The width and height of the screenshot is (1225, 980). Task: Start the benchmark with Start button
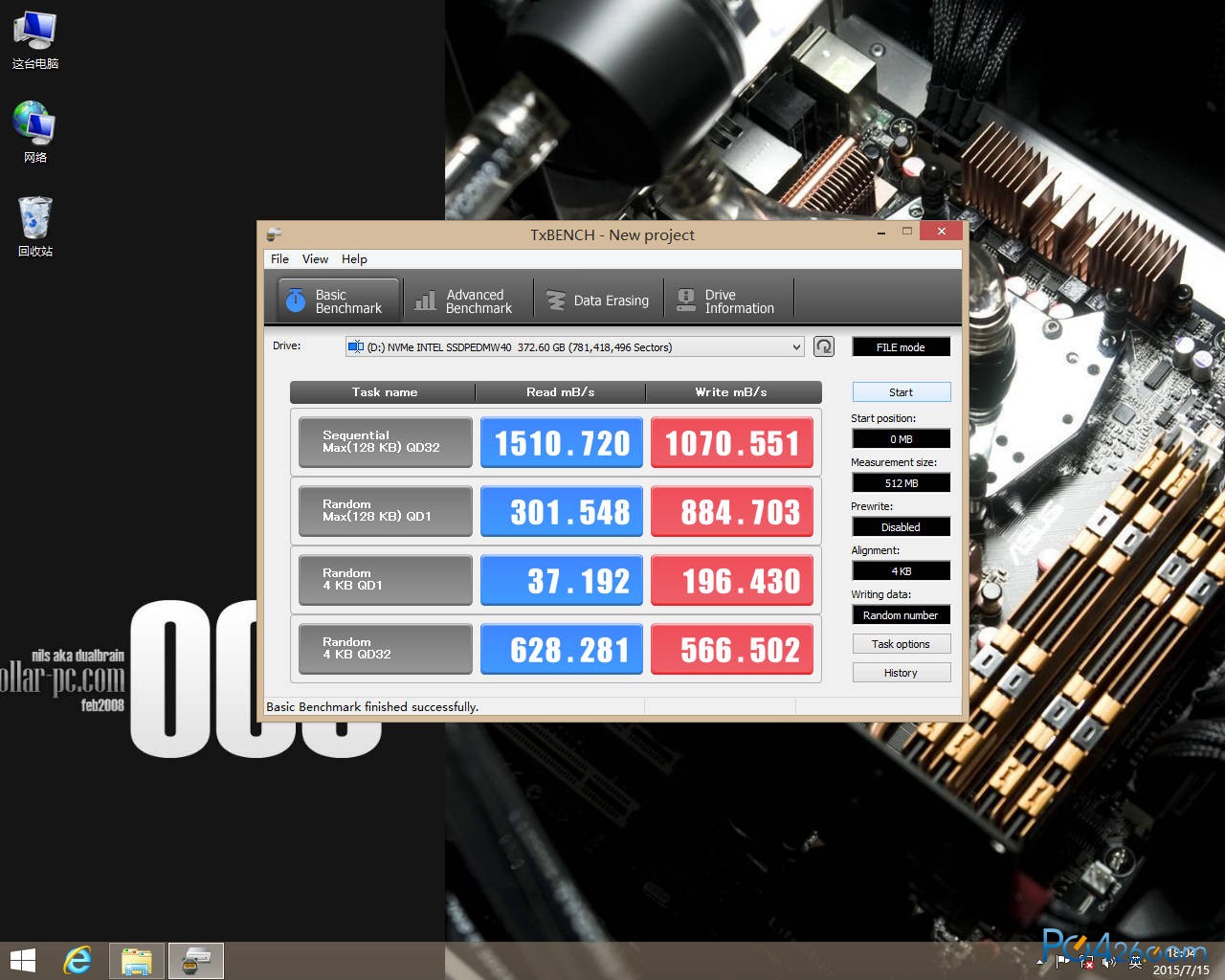pos(901,392)
